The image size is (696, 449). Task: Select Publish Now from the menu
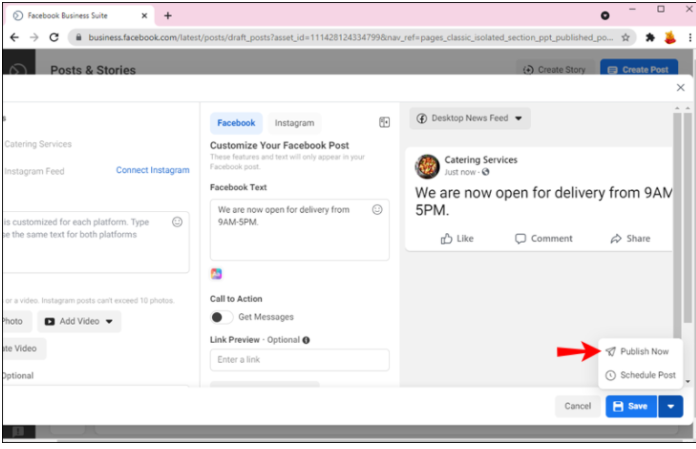point(640,351)
